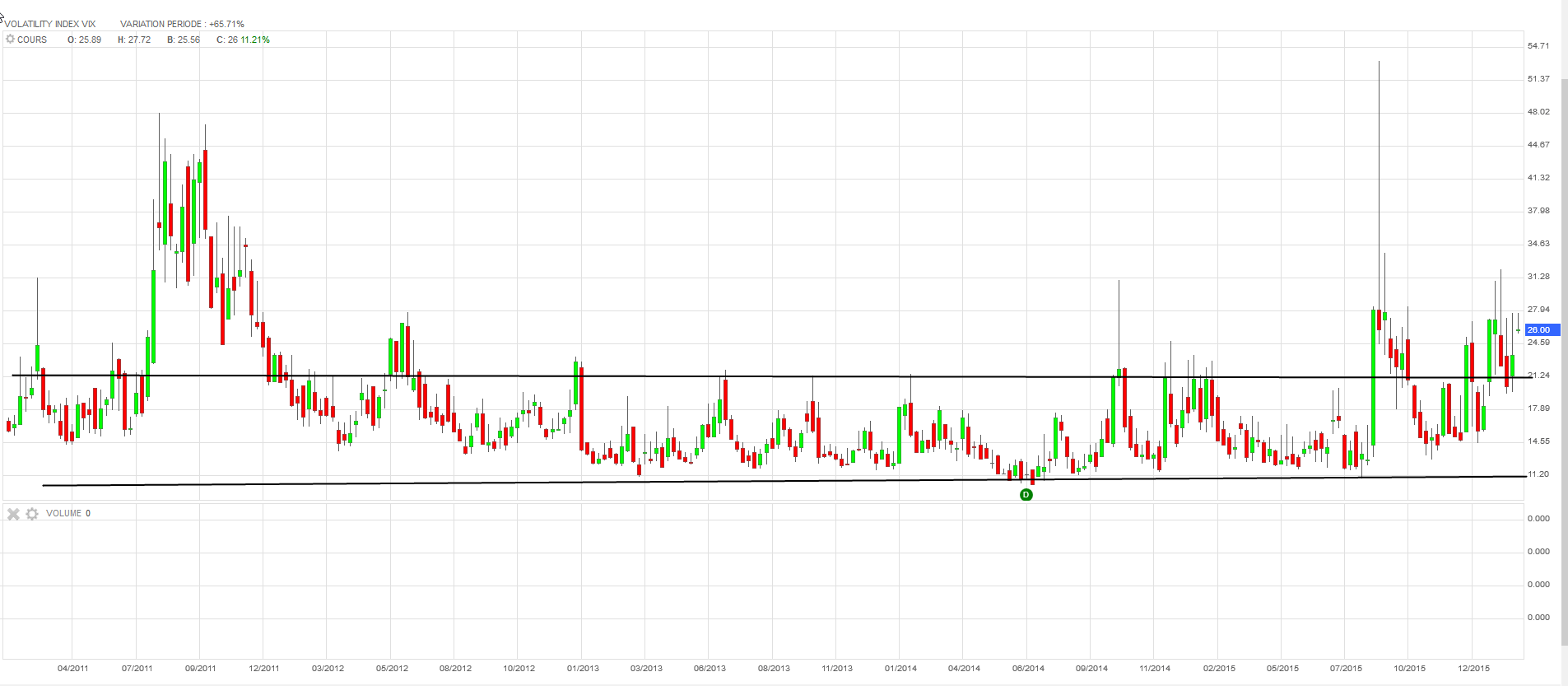Screen dimensions: 1568x686
Task: Click the 05/2015 date label
Action: pyautogui.click(x=1282, y=668)
